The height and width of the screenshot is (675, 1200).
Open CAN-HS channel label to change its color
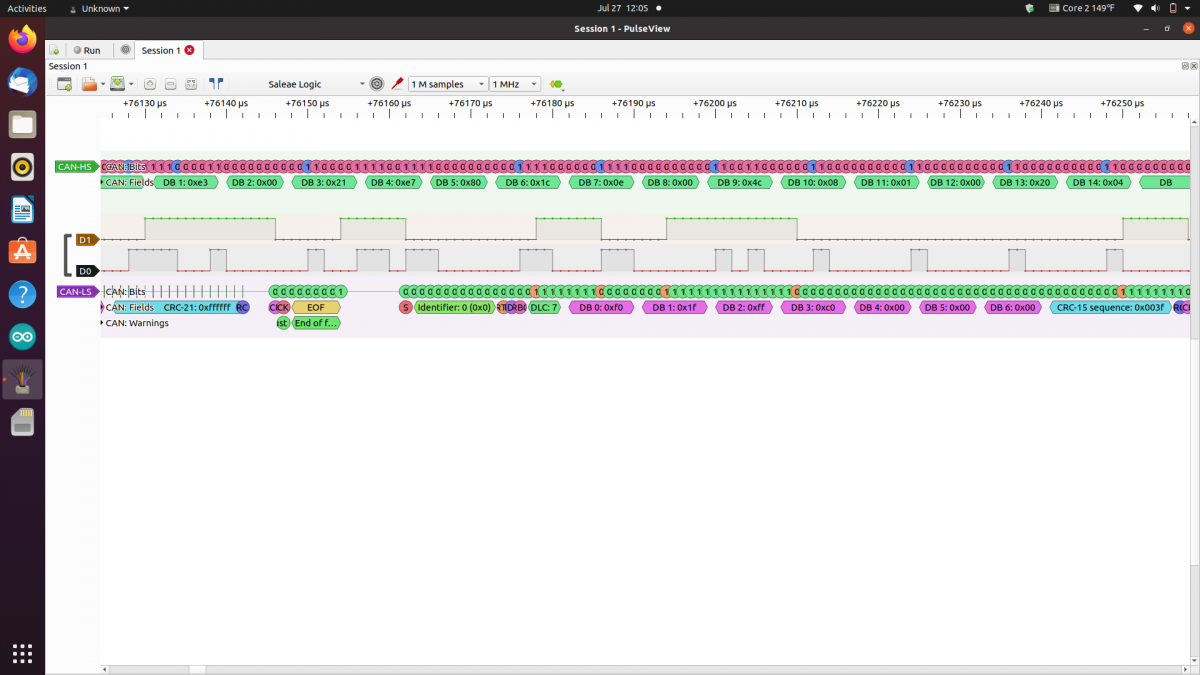[x=76, y=167]
